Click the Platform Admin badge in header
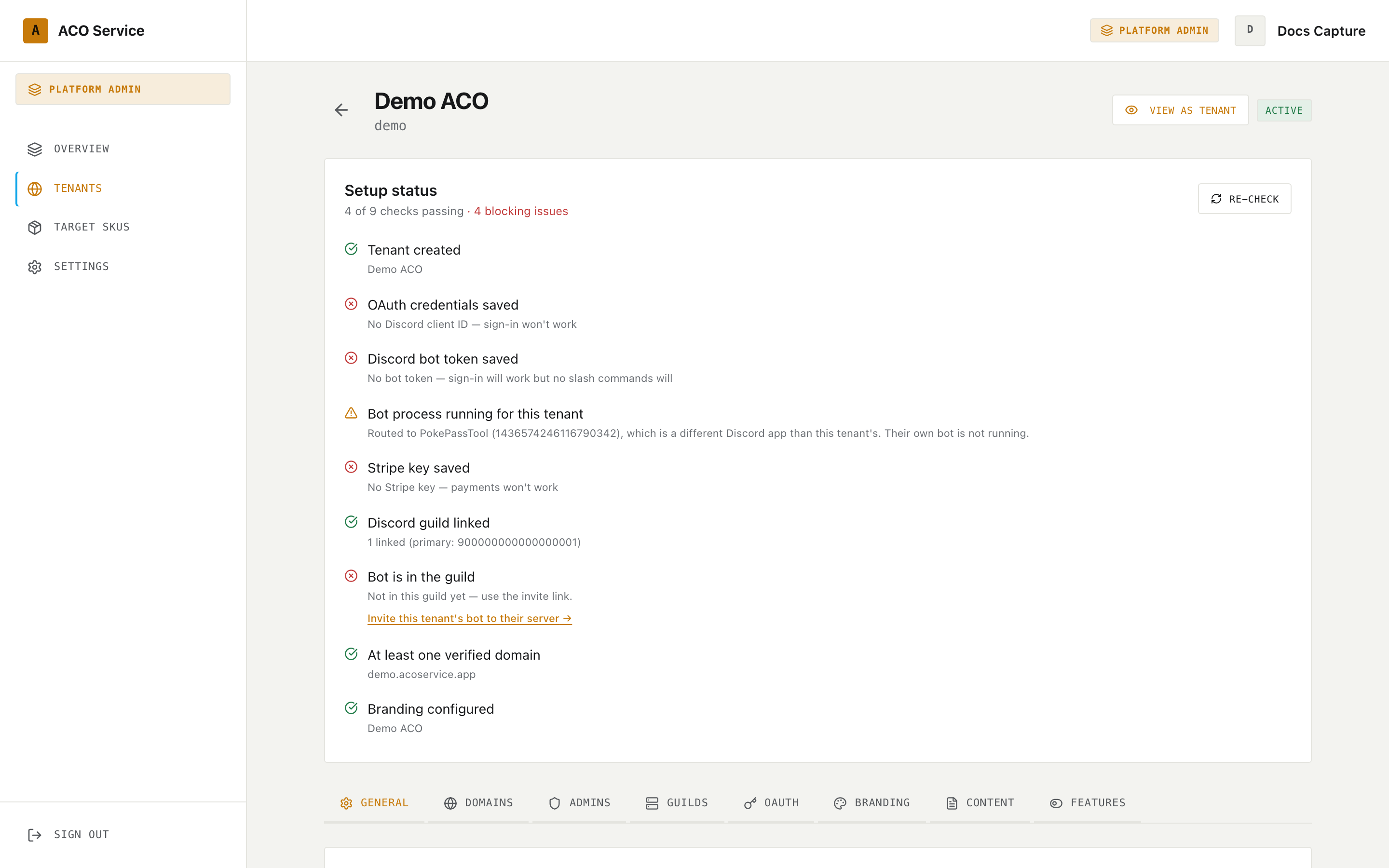The width and height of the screenshot is (1389, 868). [x=1154, y=30]
